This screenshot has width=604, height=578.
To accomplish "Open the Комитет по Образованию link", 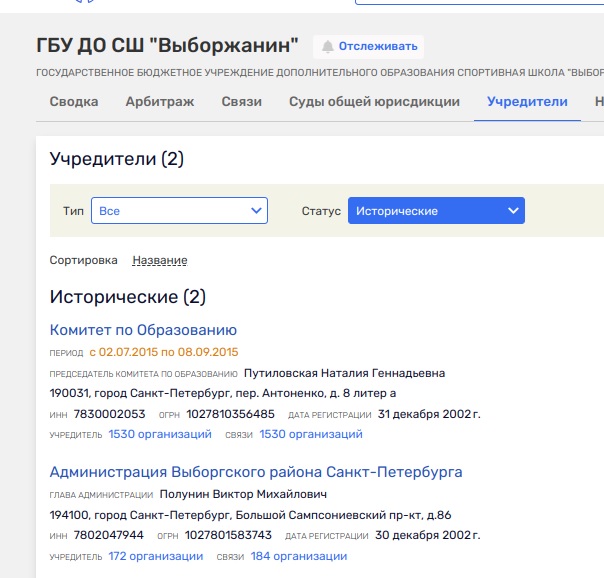I will click(x=143, y=330).
